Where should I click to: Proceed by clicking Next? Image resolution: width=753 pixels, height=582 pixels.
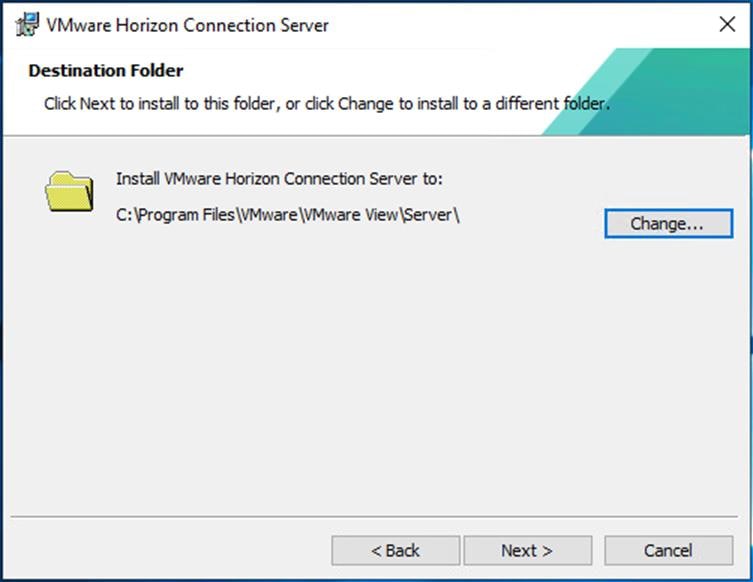pyautogui.click(x=527, y=550)
